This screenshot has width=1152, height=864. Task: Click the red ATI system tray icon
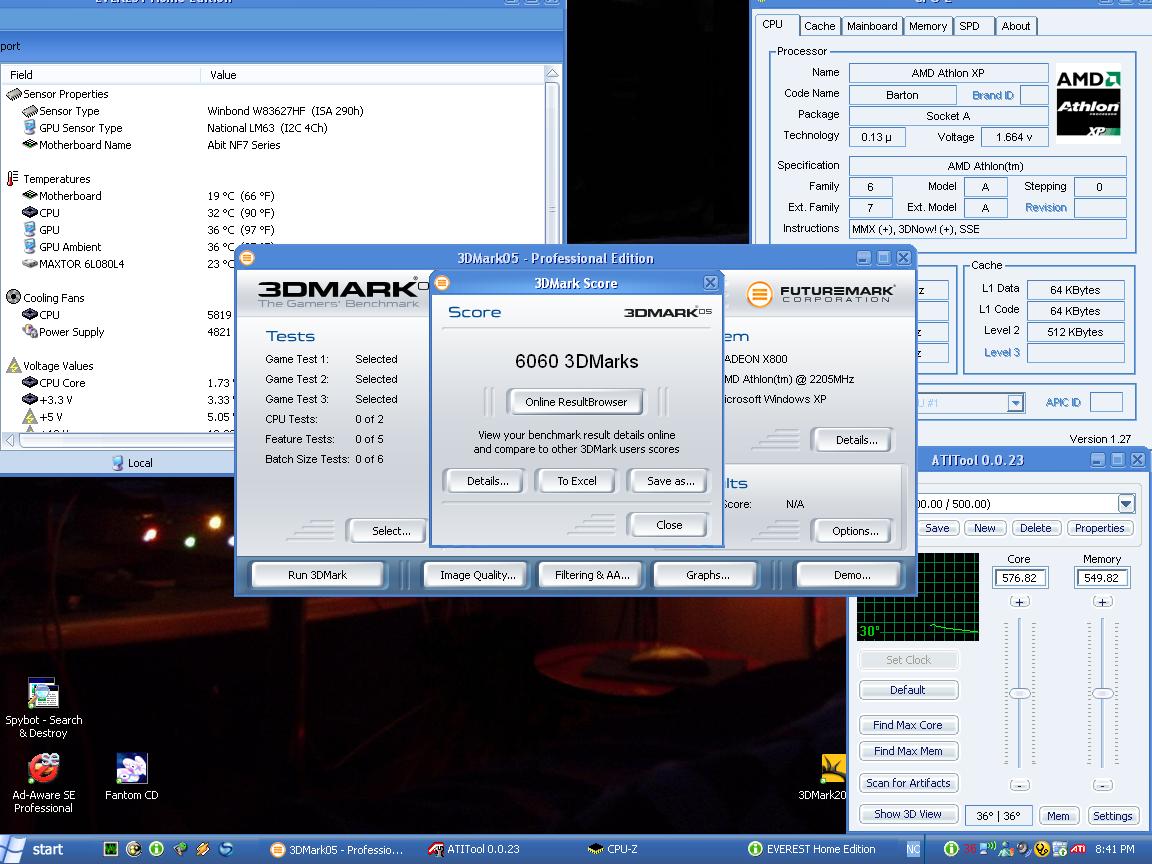point(1078,849)
